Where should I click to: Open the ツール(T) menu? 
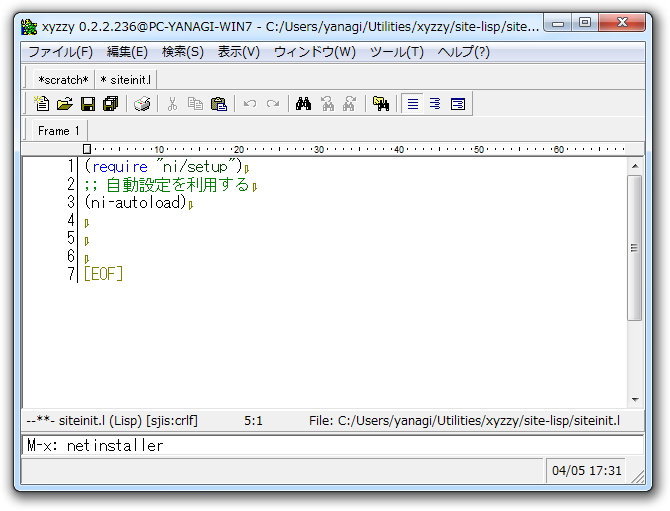tap(397, 52)
